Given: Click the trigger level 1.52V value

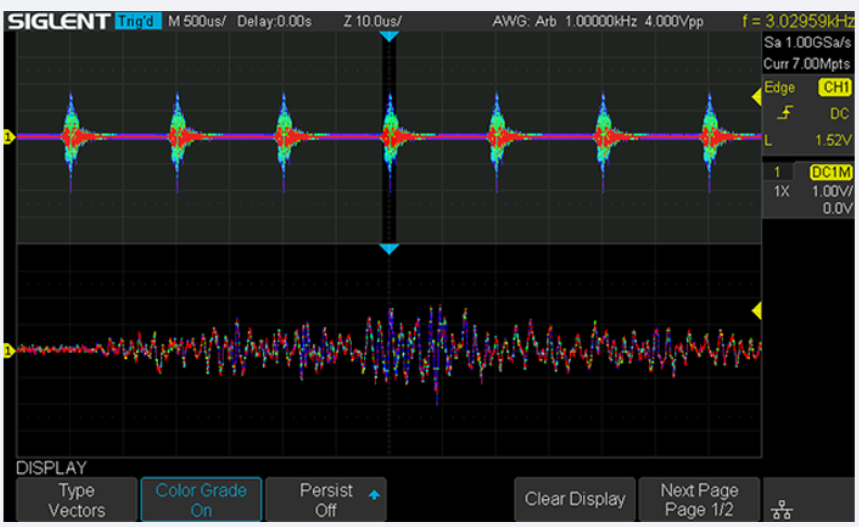Looking at the screenshot, I should [x=833, y=140].
